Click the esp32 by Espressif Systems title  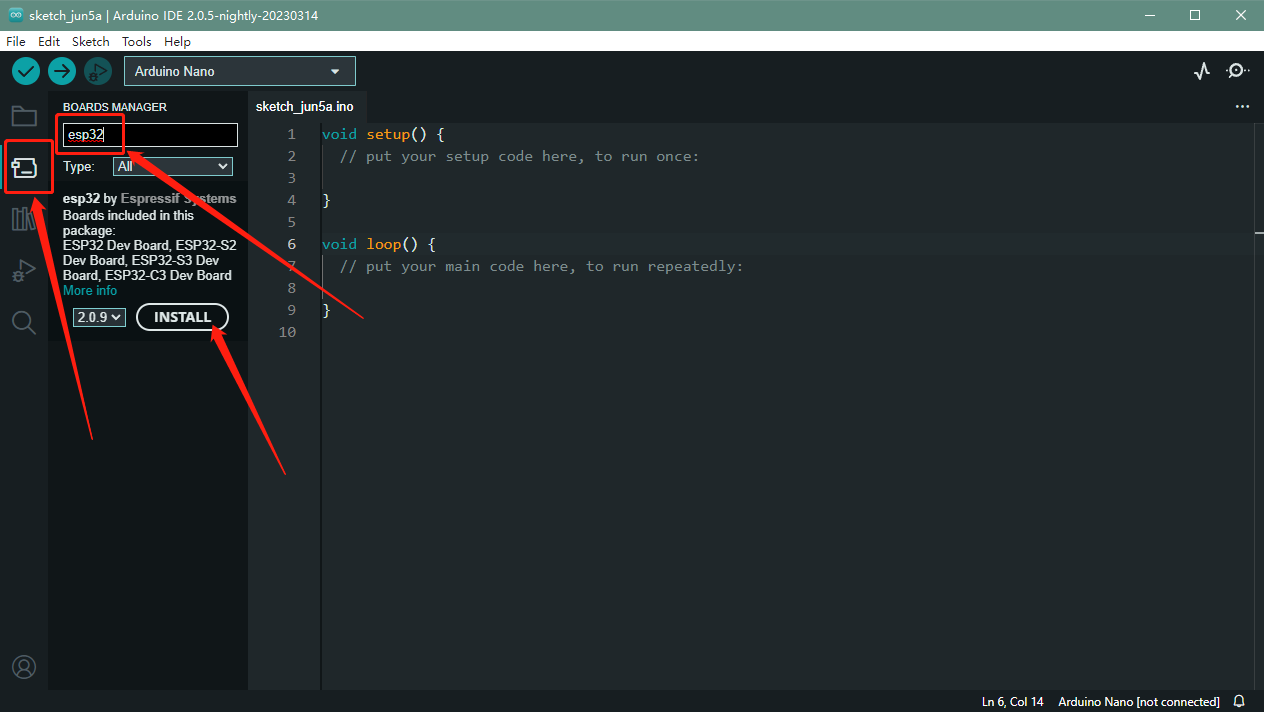pyautogui.click(x=150, y=198)
